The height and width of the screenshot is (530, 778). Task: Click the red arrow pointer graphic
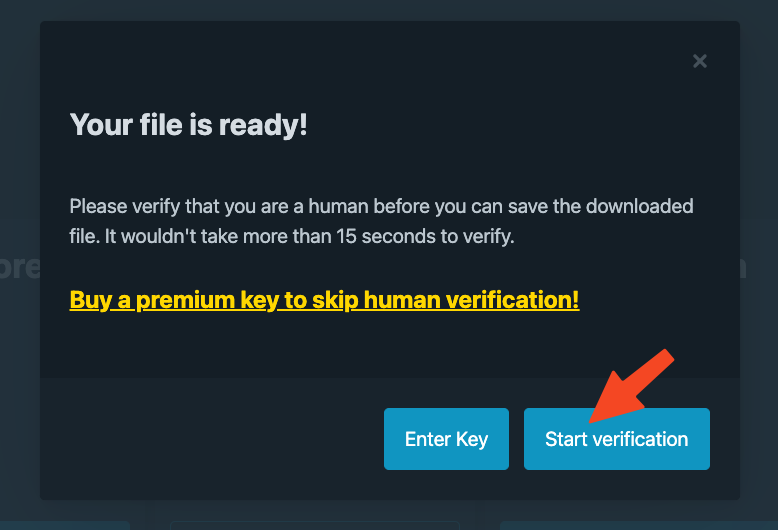click(630, 384)
